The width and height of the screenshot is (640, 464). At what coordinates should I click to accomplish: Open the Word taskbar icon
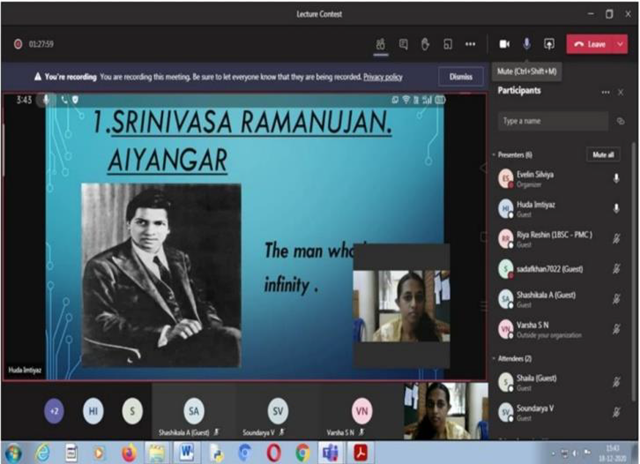[187, 453]
